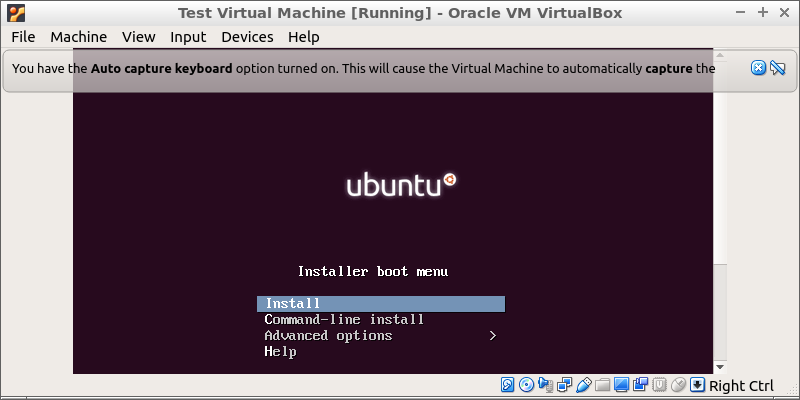Open the USB devices status icon
Screen dimensions: 800x400
pos(583,385)
